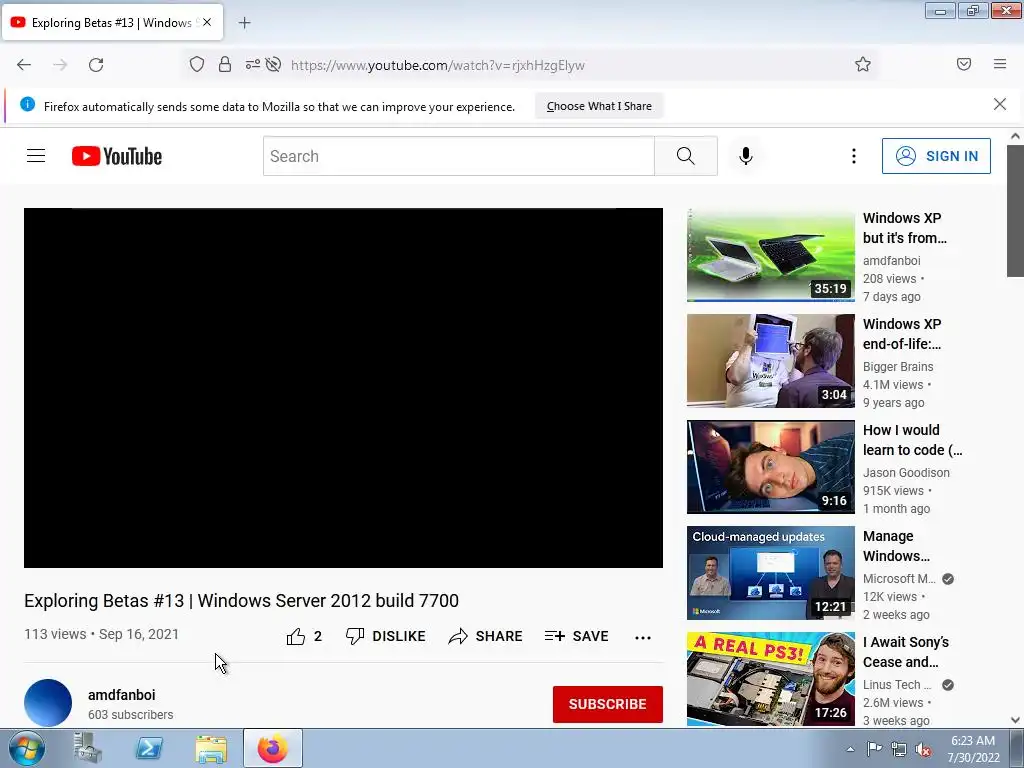Open How I would learn to code title
Image resolution: width=1024 pixels, height=768 pixels.
coord(912,440)
